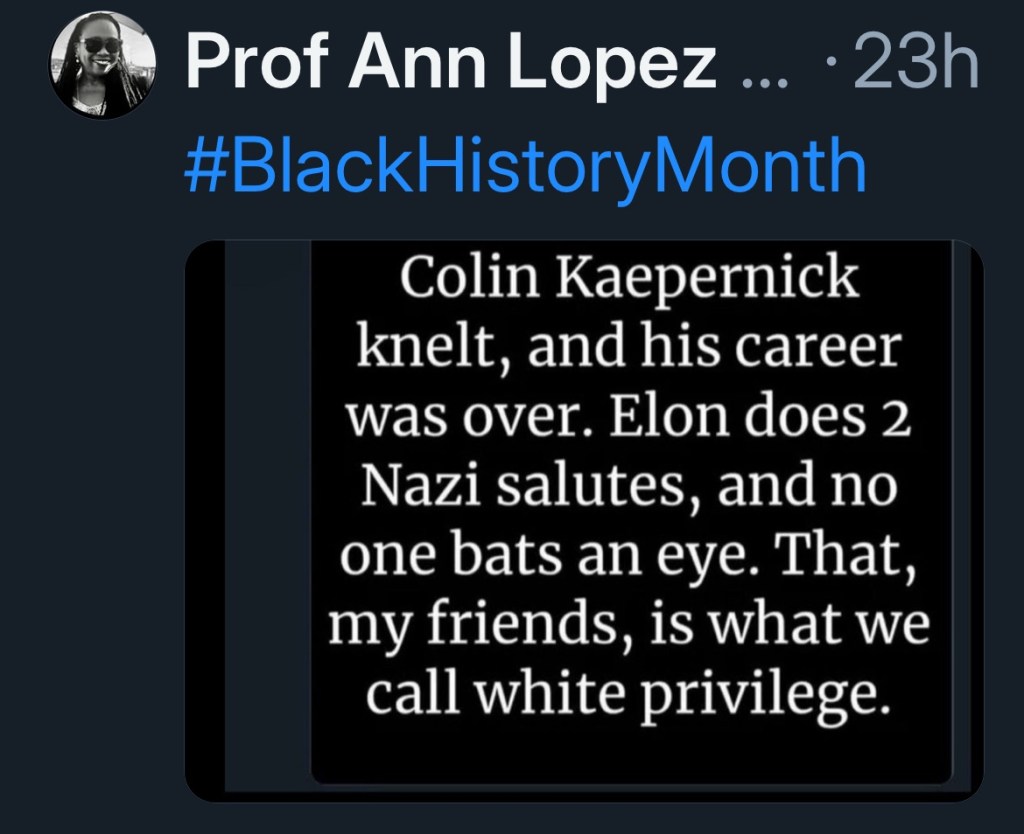Click 'my friends, is what we' line
The width and height of the screenshot is (1024, 834).
pyautogui.click(x=629, y=625)
